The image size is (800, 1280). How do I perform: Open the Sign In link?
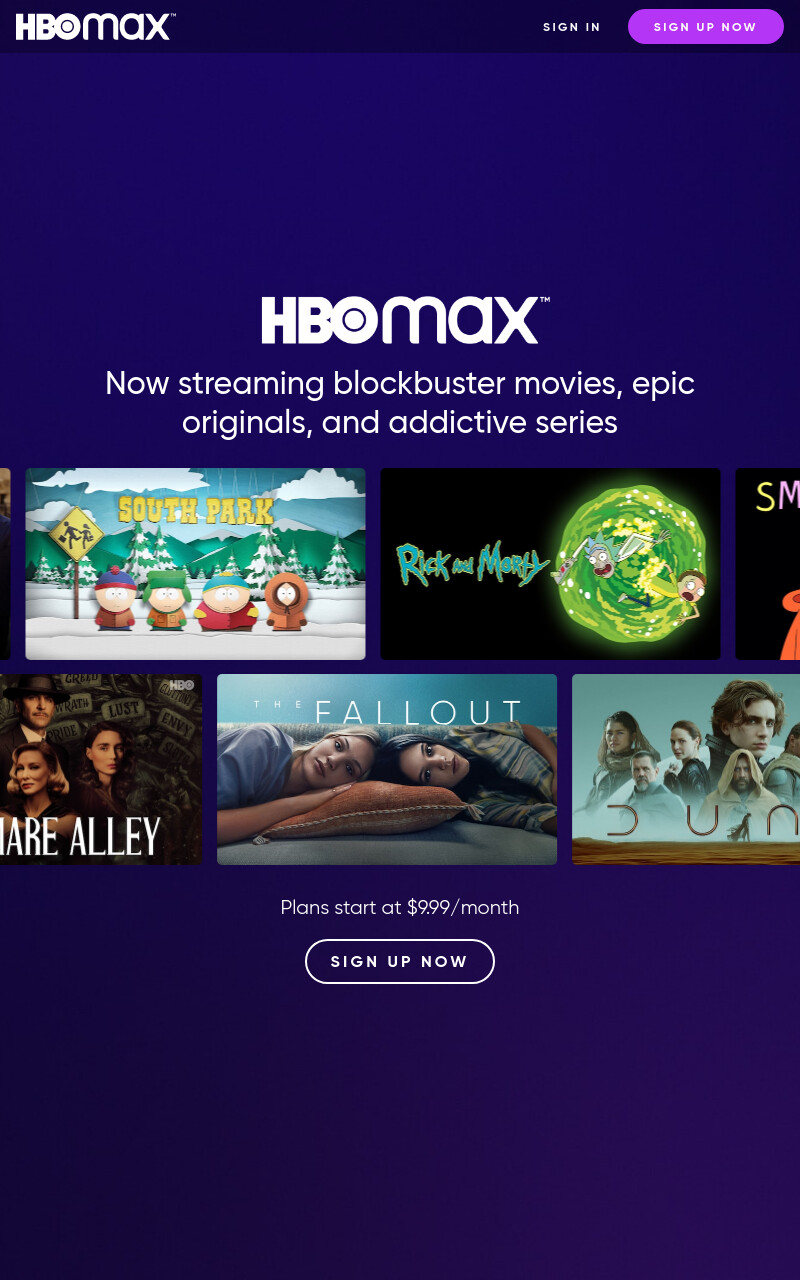click(x=572, y=27)
